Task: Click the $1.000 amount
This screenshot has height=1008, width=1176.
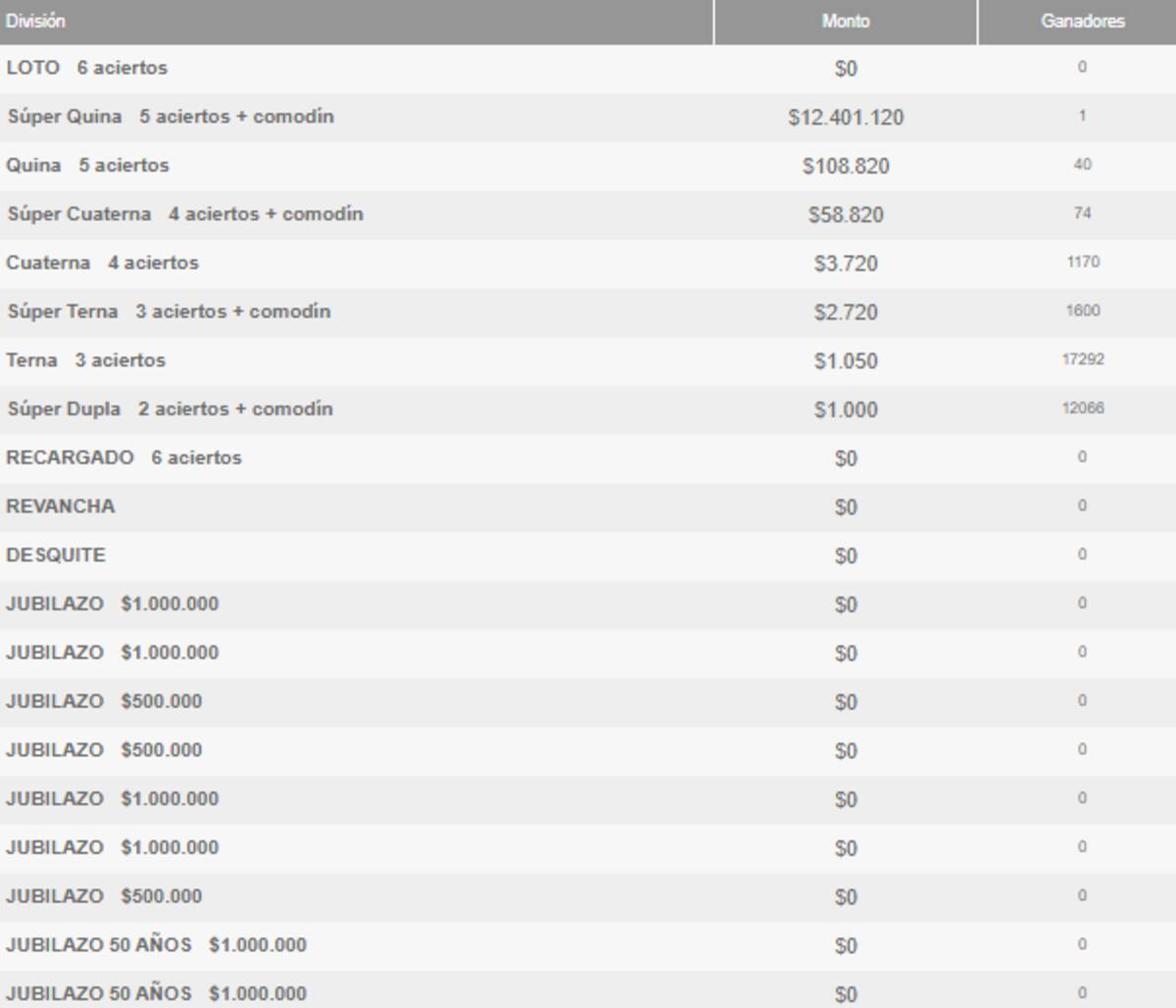Action: pyautogui.click(x=846, y=409)
